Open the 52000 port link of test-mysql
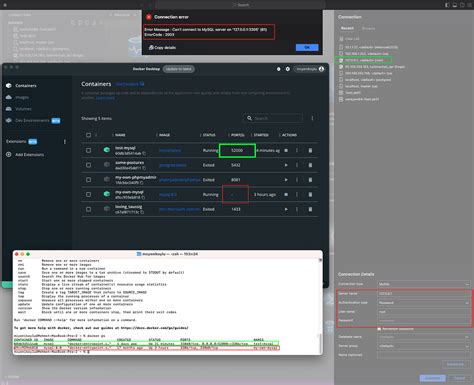The width and height of the screenshot is (474, 385). click(x=237, y=150)
